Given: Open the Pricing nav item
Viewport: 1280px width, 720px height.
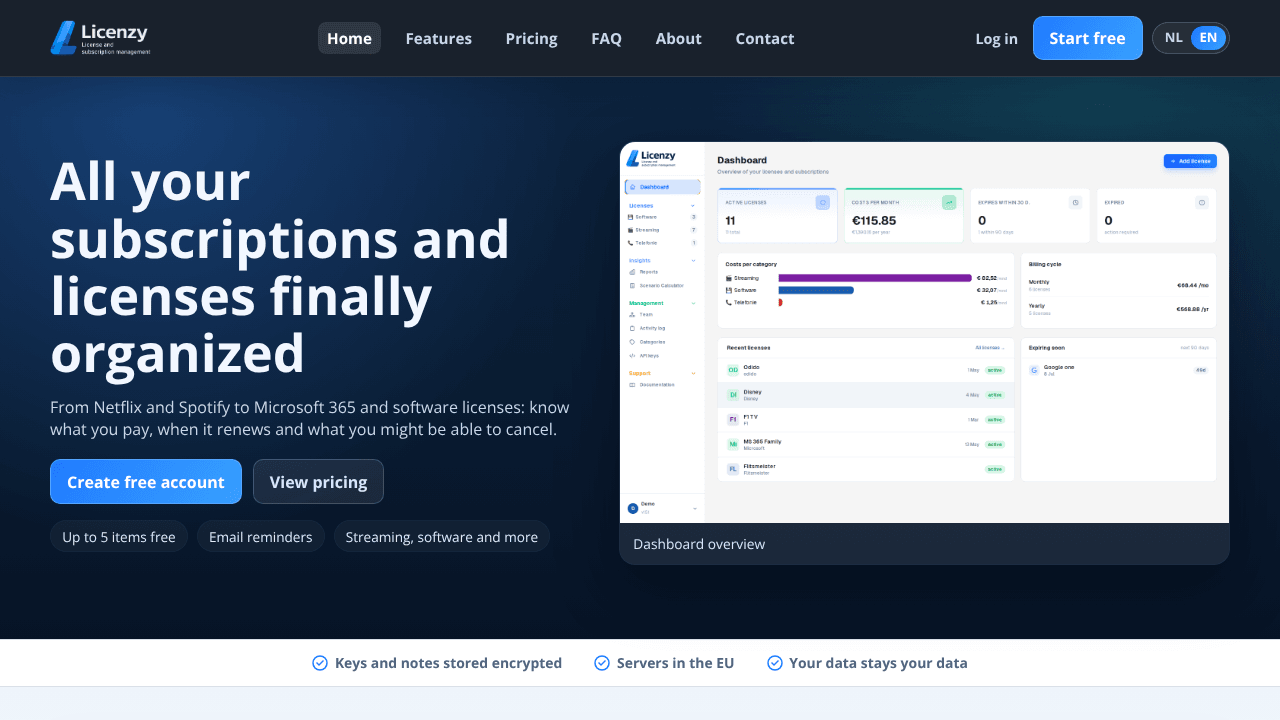Looking at the screenshot, I should pyautogui.click(x=531, y=38).
